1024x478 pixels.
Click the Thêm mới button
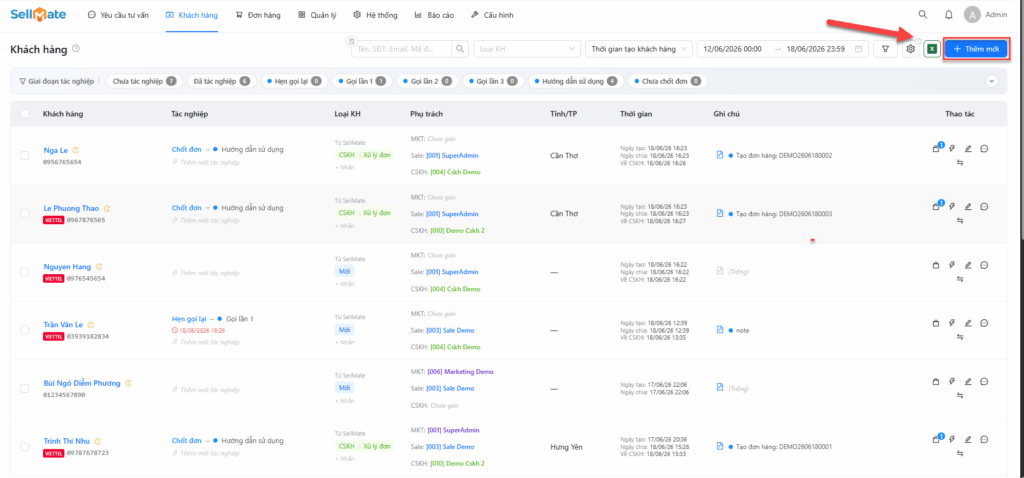pyautogui.click(x=976, y=49)
